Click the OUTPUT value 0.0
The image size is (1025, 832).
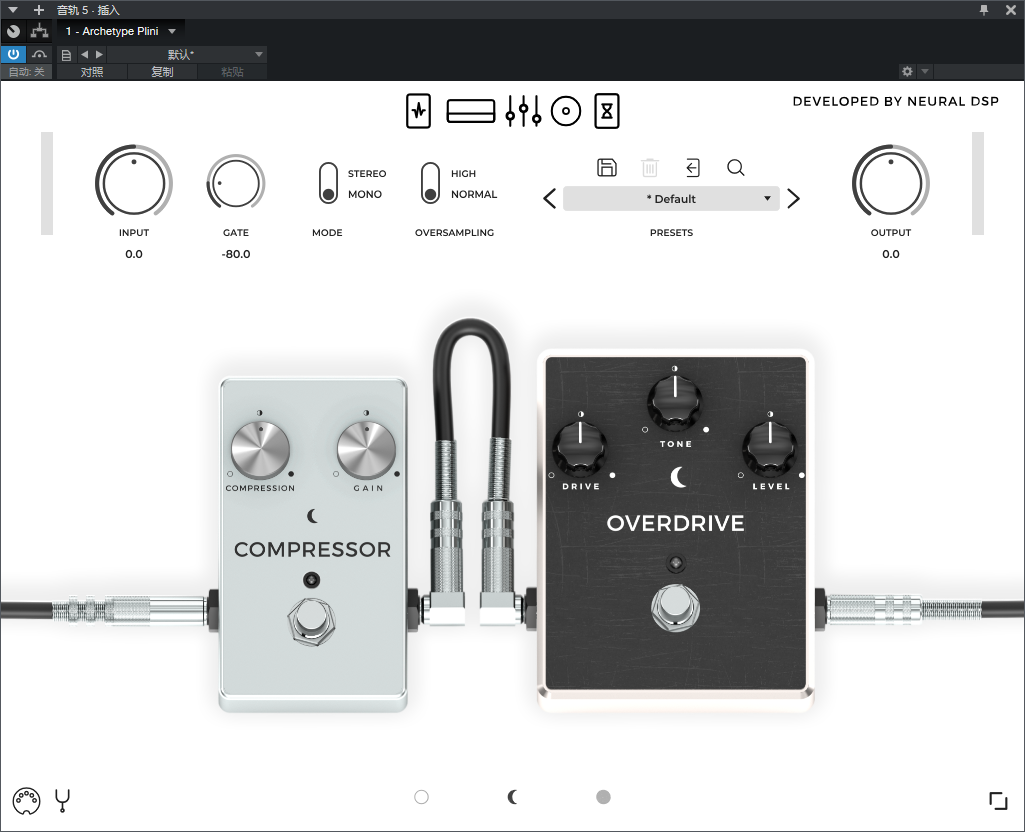point(891,254)
